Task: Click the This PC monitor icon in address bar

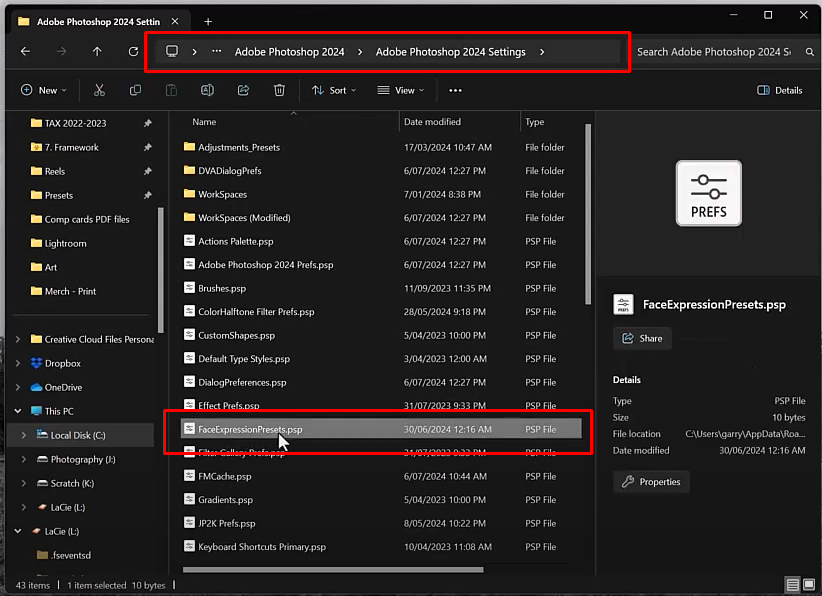Action: pyautogui.click(x=172, y=51)
